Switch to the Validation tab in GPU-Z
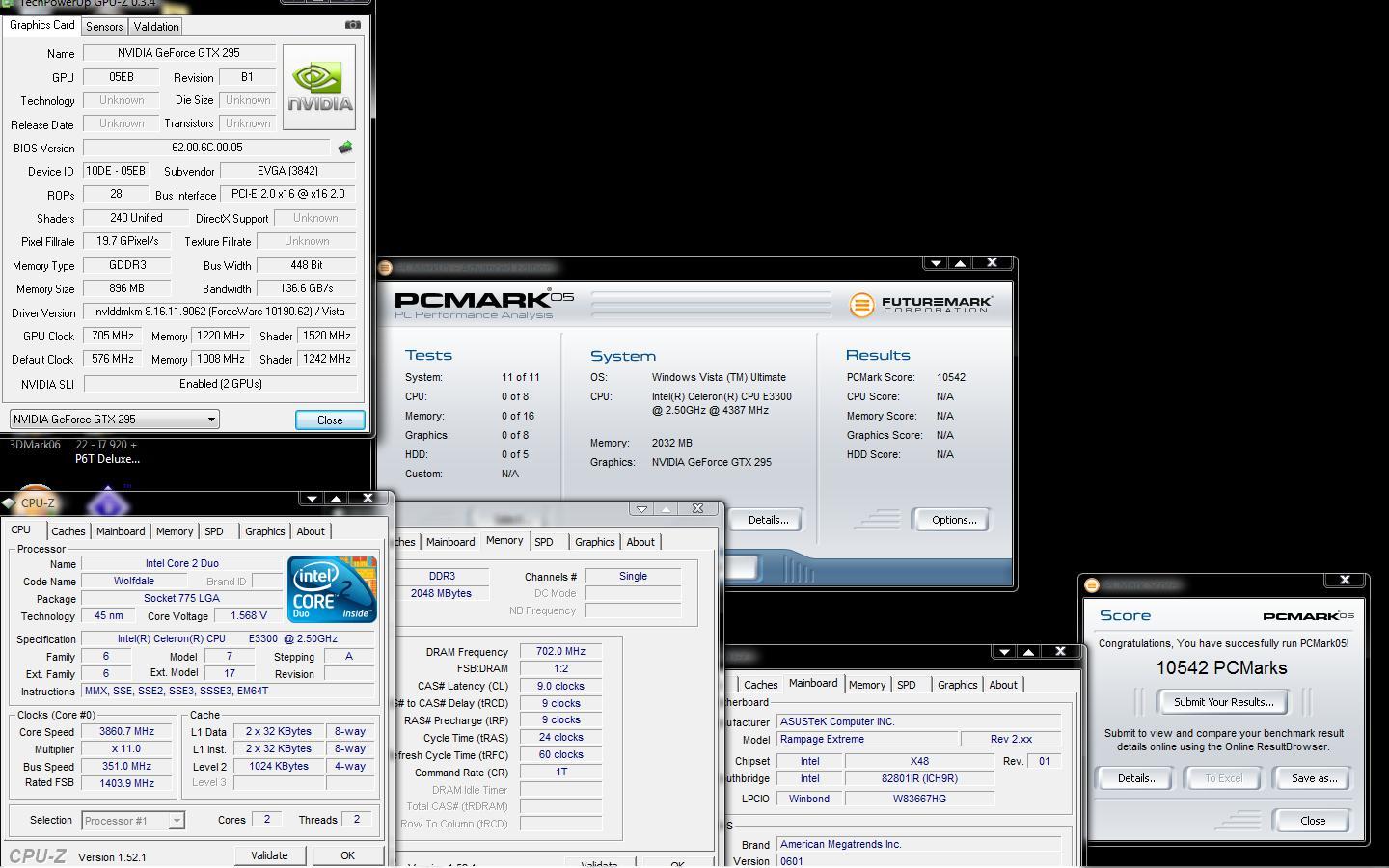 (x=155, y=27)
